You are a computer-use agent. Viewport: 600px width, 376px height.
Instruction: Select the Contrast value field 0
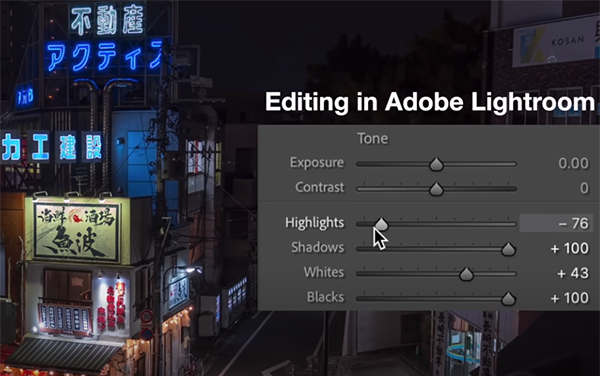(584, 188)
